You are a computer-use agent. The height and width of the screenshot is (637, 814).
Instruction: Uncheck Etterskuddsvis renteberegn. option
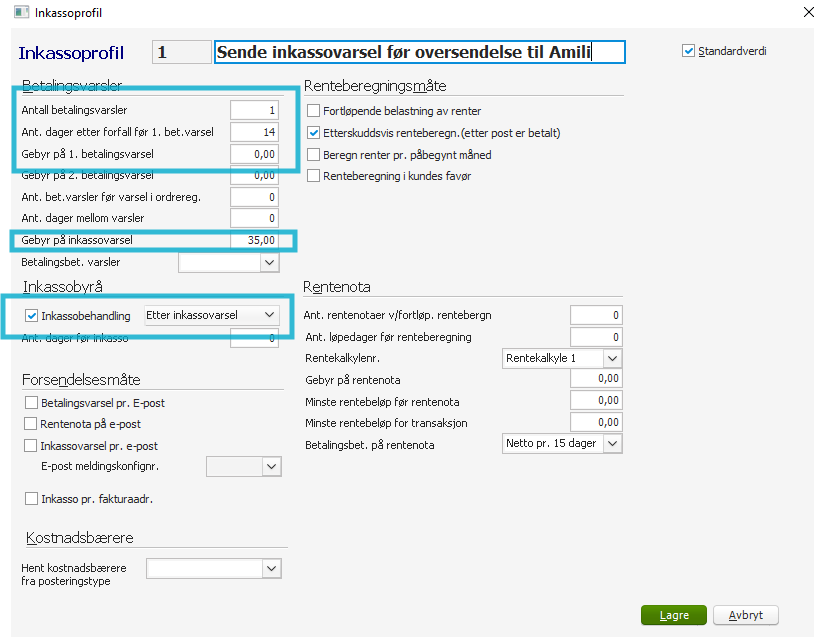314,133
